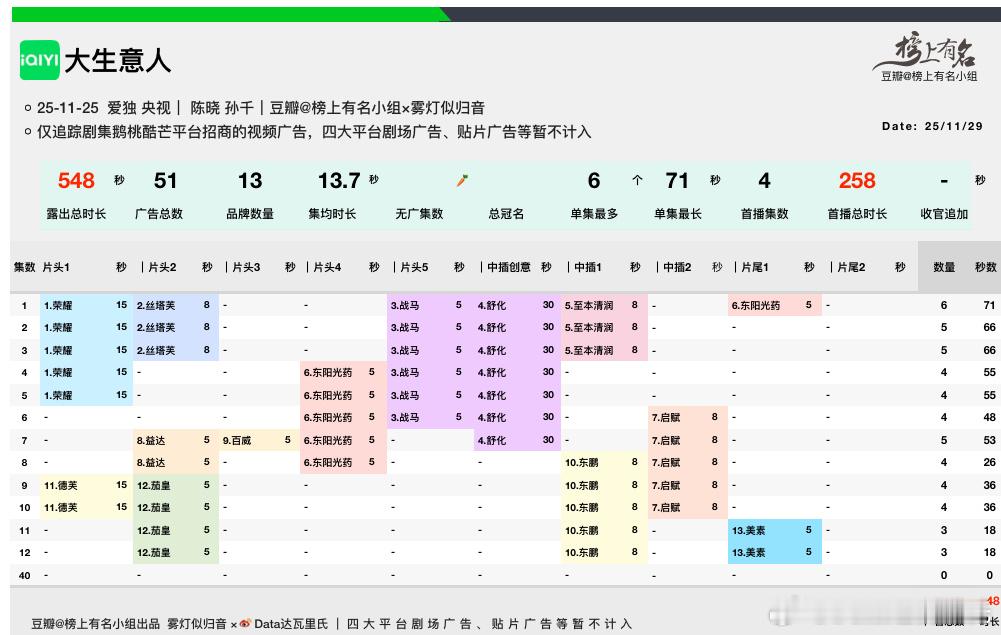Click the 片尾2 column header

[x=851, y=267]
